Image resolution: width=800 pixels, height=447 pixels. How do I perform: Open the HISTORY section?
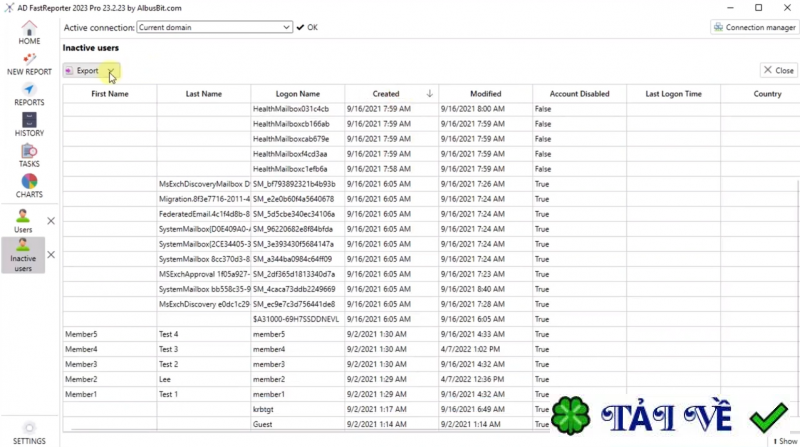(29, 125)
